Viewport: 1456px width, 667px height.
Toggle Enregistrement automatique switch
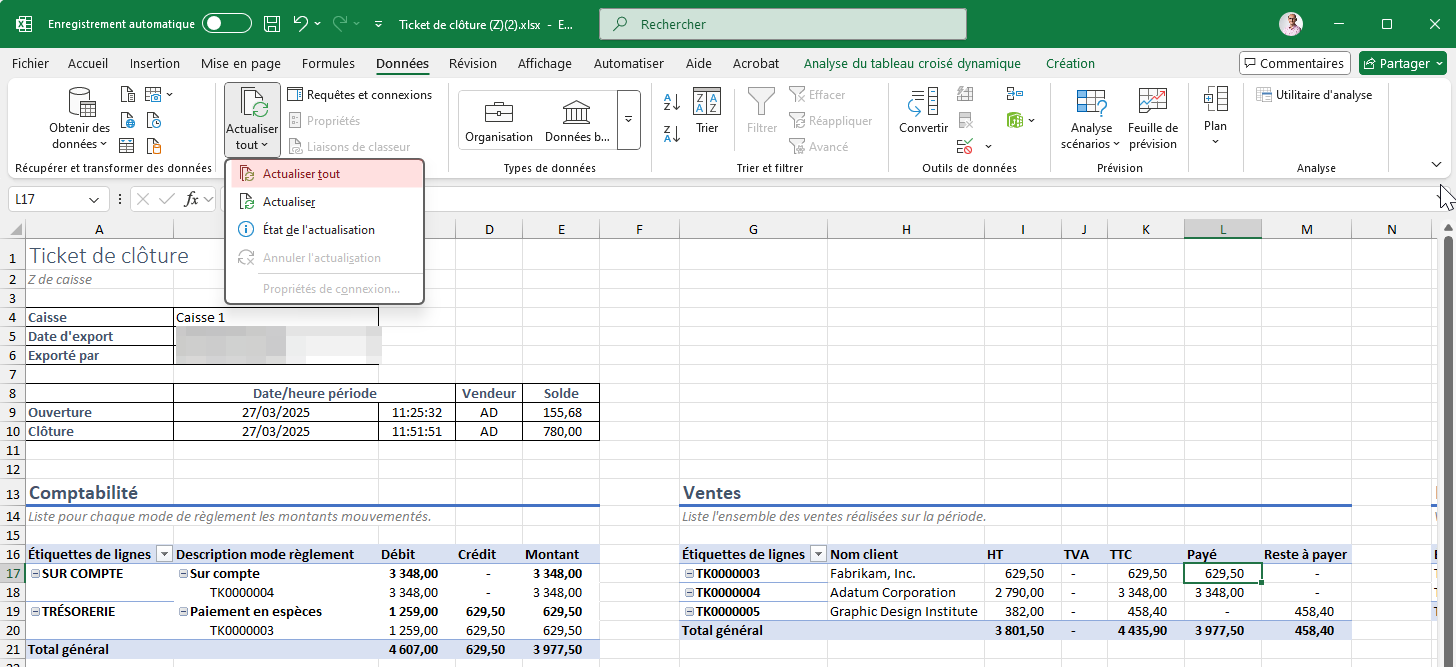pyautogui.click(x=227, y=24)
